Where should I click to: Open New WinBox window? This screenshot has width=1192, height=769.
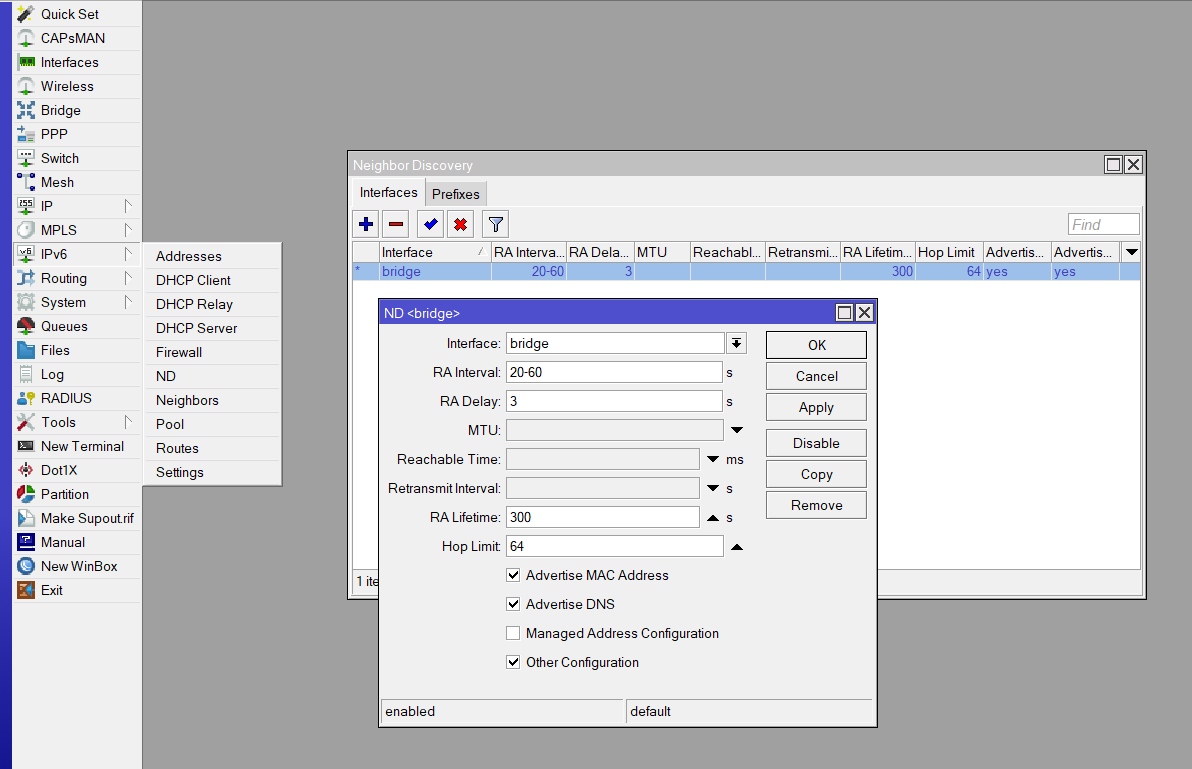[77, 566]
